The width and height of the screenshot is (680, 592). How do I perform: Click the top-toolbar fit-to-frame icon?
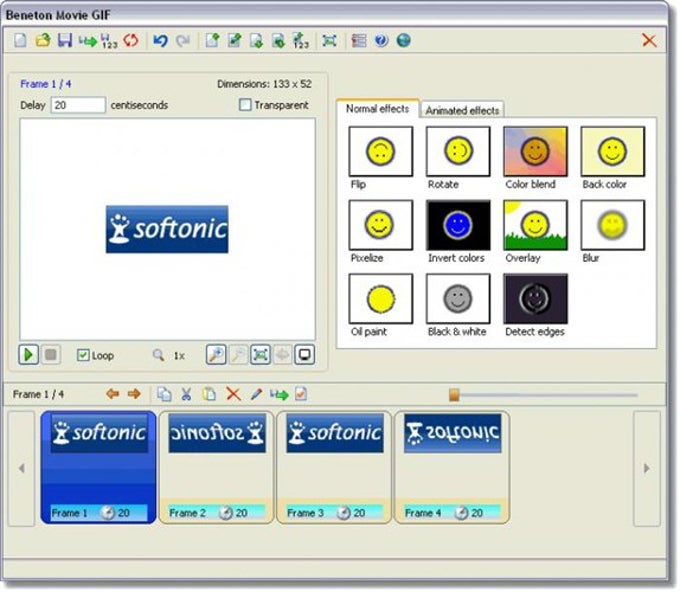coord(330,40)
